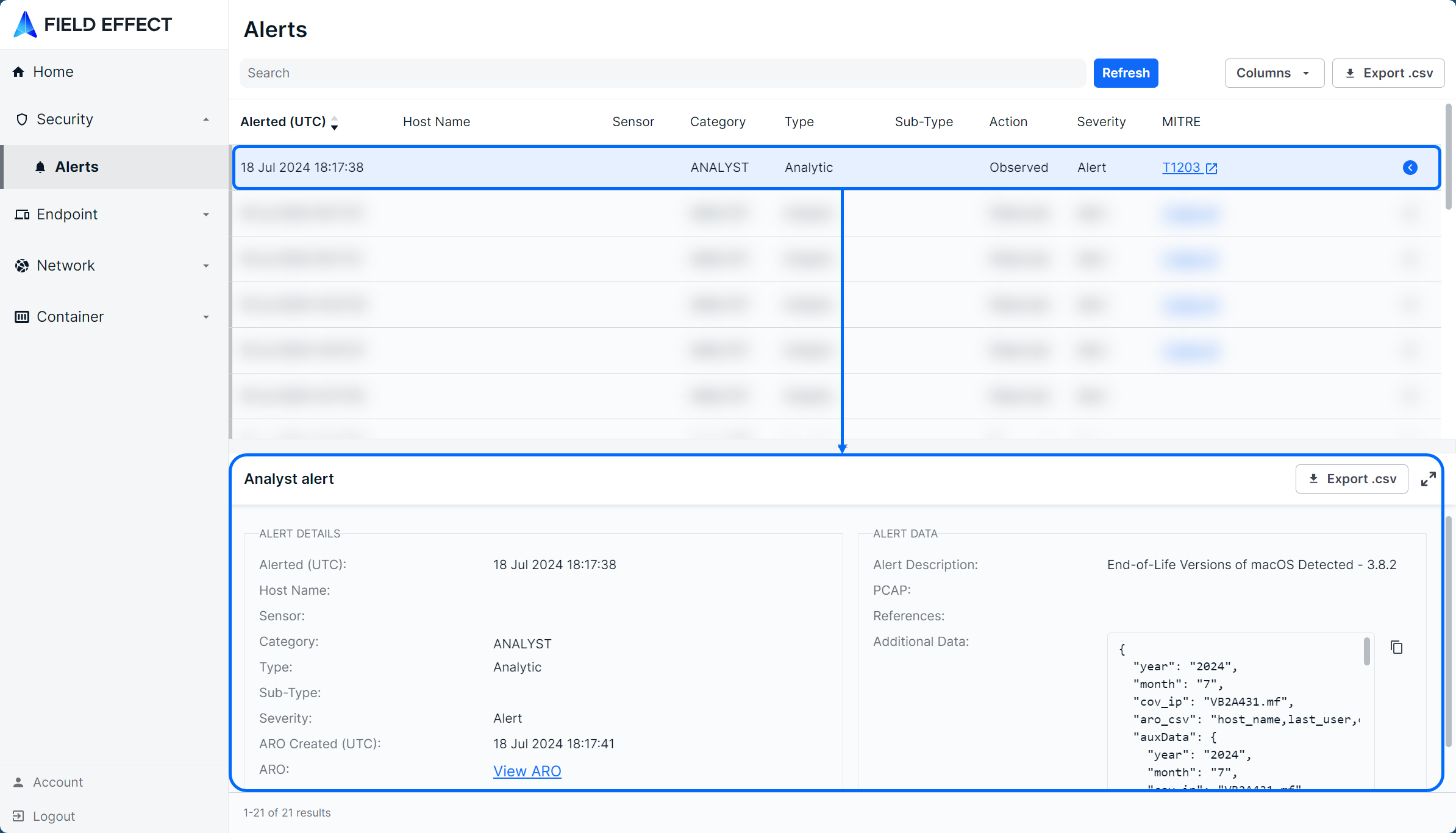The width and height of the screenshot is (1456, 833).
Task: Follow the View ARO link
Action: tap(527, 771)
